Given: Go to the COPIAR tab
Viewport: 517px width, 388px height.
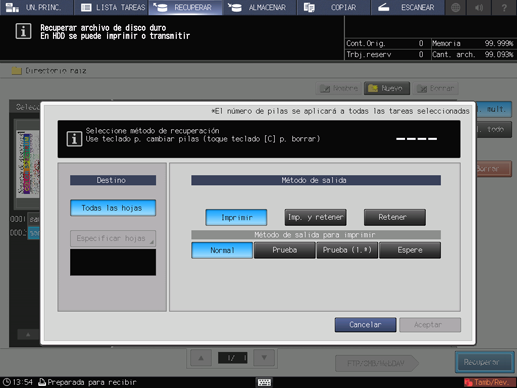Looking at the screenshot, I should tap(334, 7).
